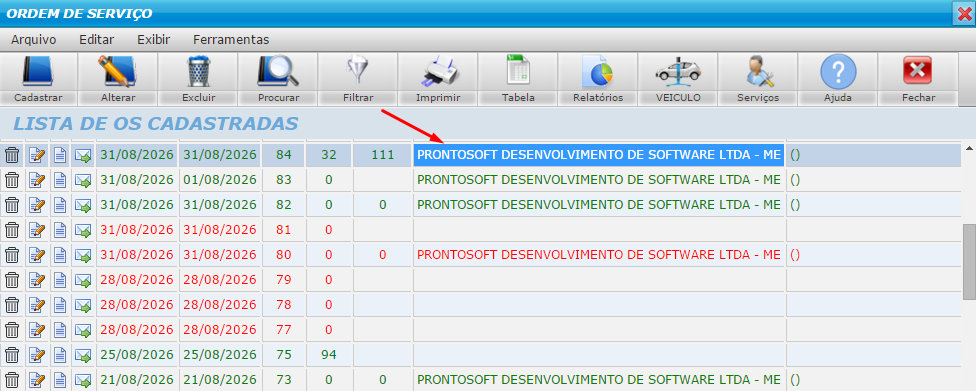Send order 75 via envelope arrow icon

83,355
